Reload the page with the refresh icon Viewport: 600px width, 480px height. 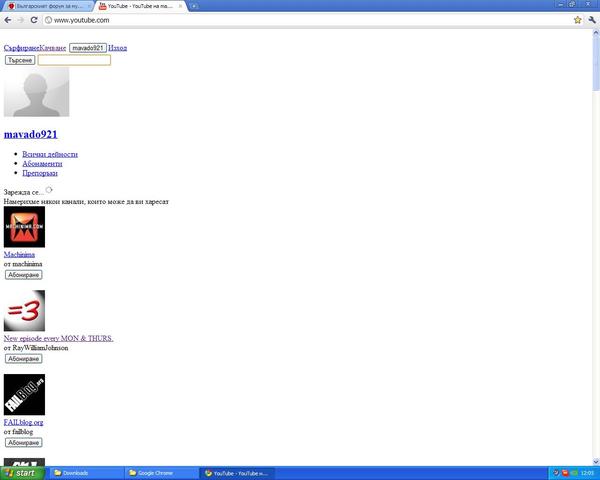click(34, 20)
